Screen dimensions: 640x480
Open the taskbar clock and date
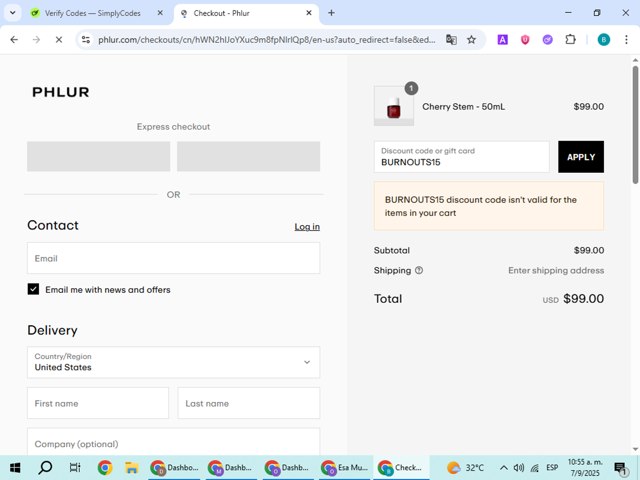point(585,468)
